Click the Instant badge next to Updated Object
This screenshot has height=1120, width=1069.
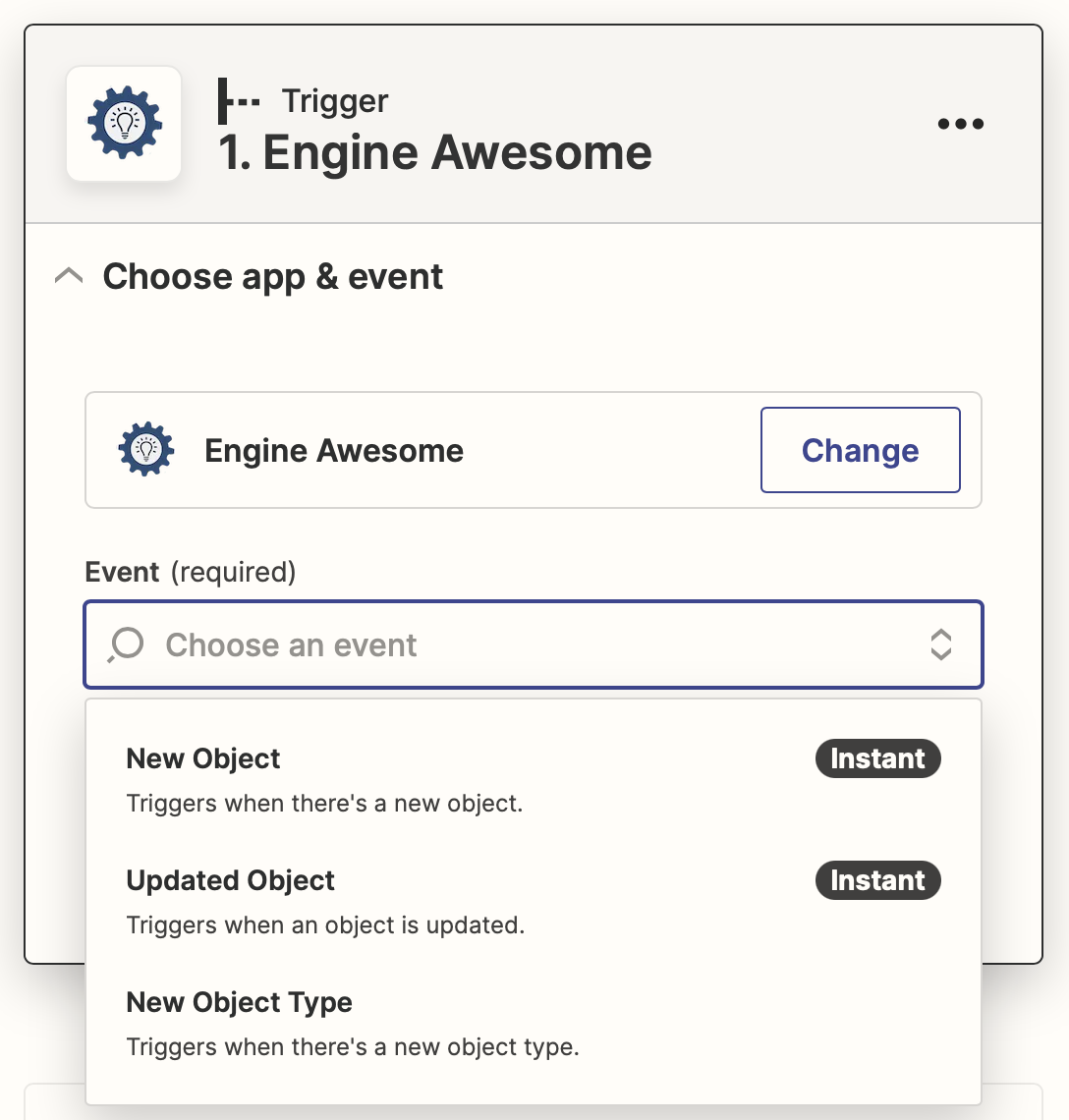[877, 880]
